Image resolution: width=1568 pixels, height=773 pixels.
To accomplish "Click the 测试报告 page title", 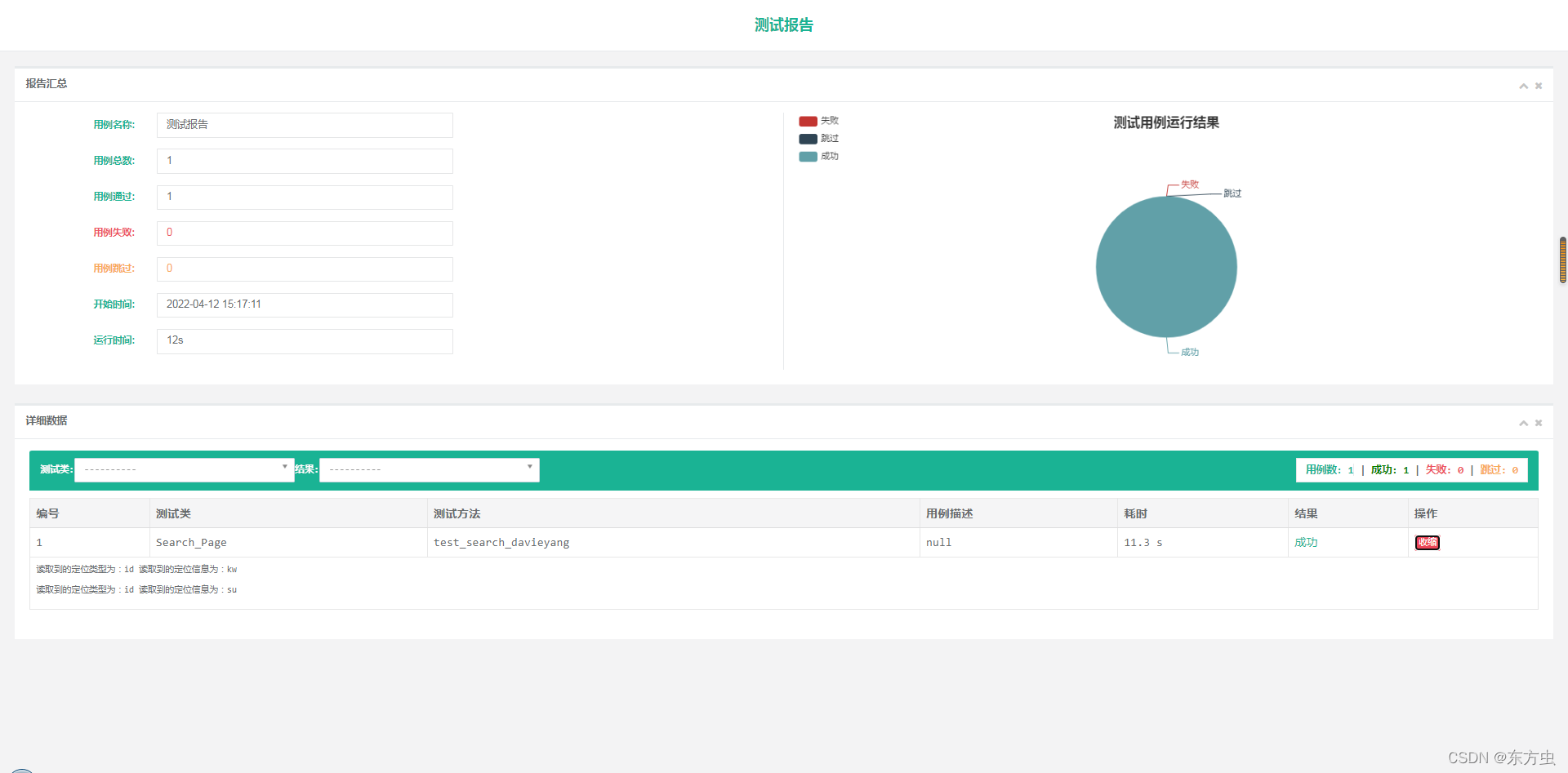I will (x=784, y=25).
